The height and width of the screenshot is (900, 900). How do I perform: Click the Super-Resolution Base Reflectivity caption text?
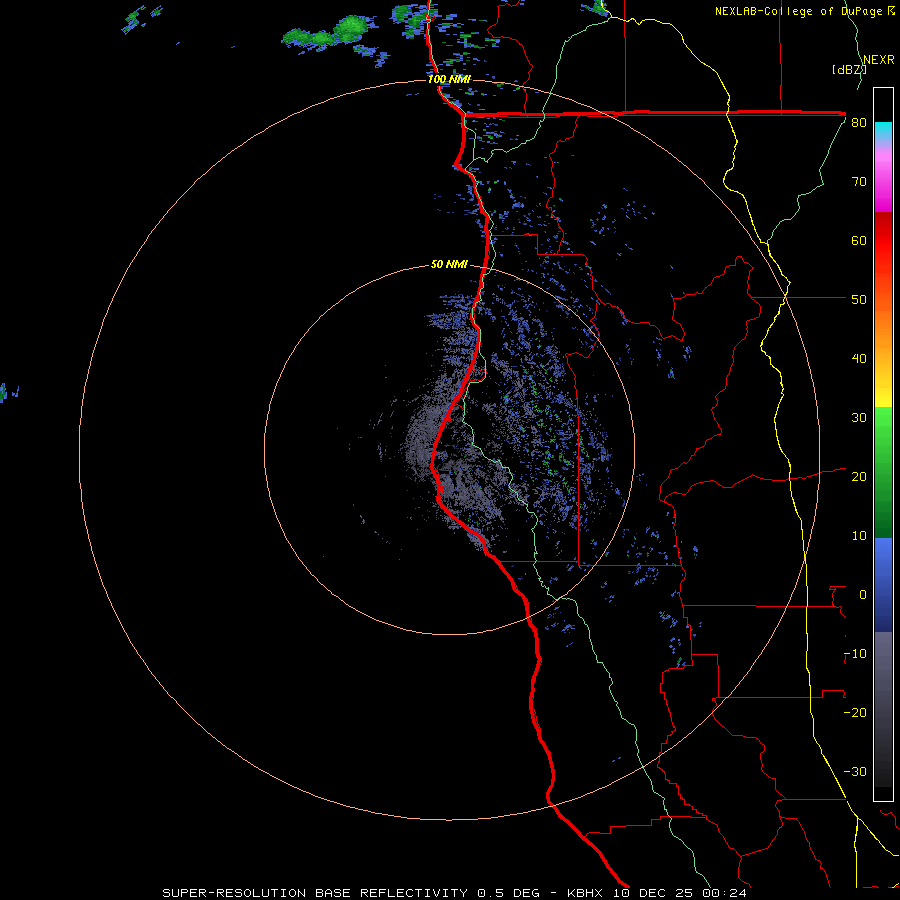pos(455,893)
